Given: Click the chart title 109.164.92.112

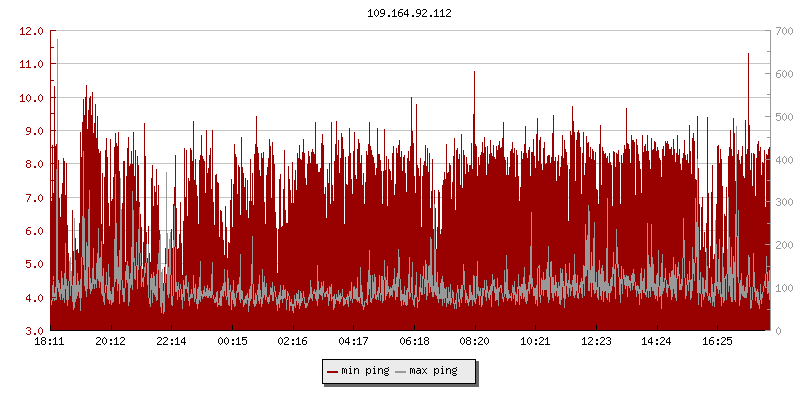Looking at the screenshot, I should pos(410,15).
